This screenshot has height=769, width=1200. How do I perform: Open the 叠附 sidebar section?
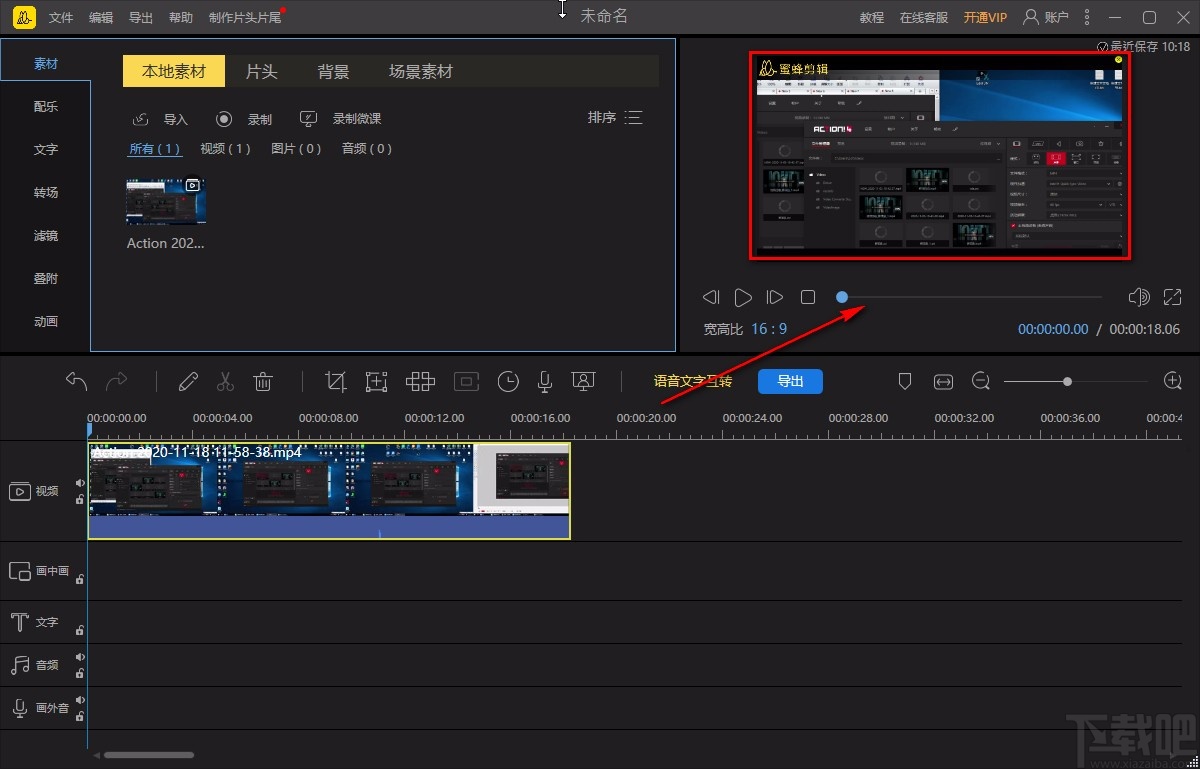(x=46, y=279)
